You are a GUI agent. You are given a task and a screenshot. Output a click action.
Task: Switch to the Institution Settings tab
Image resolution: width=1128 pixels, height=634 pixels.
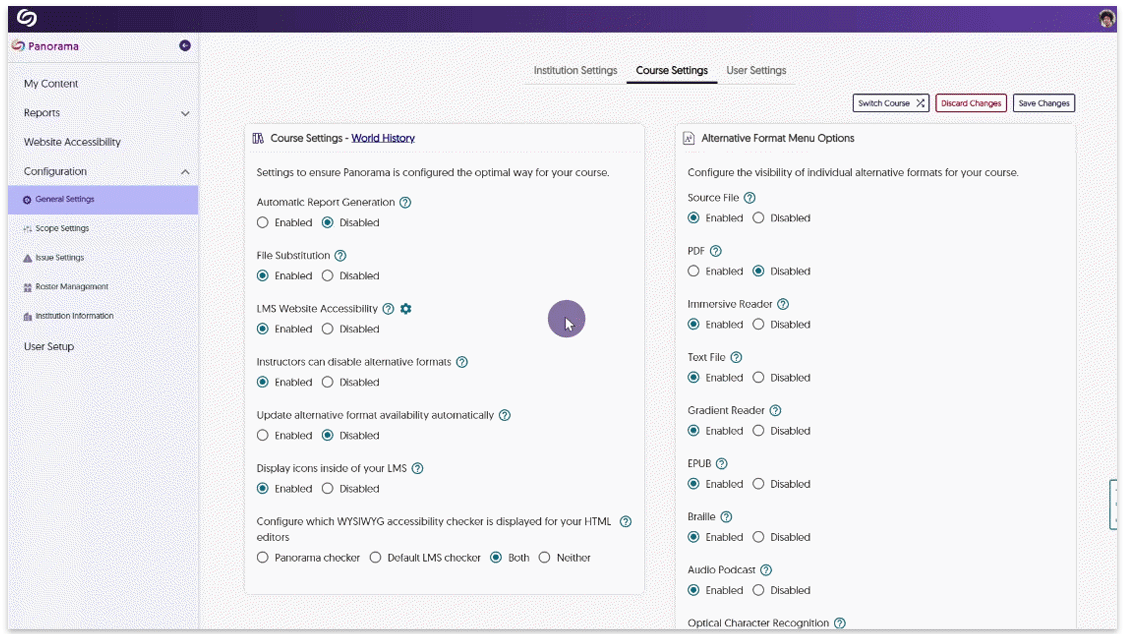click(577, 70)
